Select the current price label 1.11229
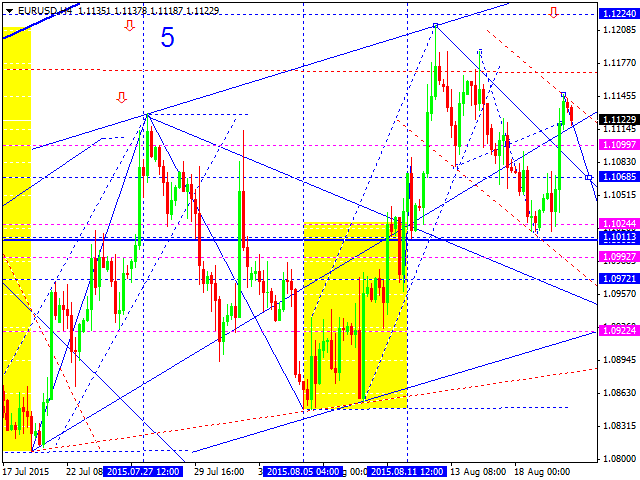The height and width of the screenshot is (480, 640). [619, 119]
